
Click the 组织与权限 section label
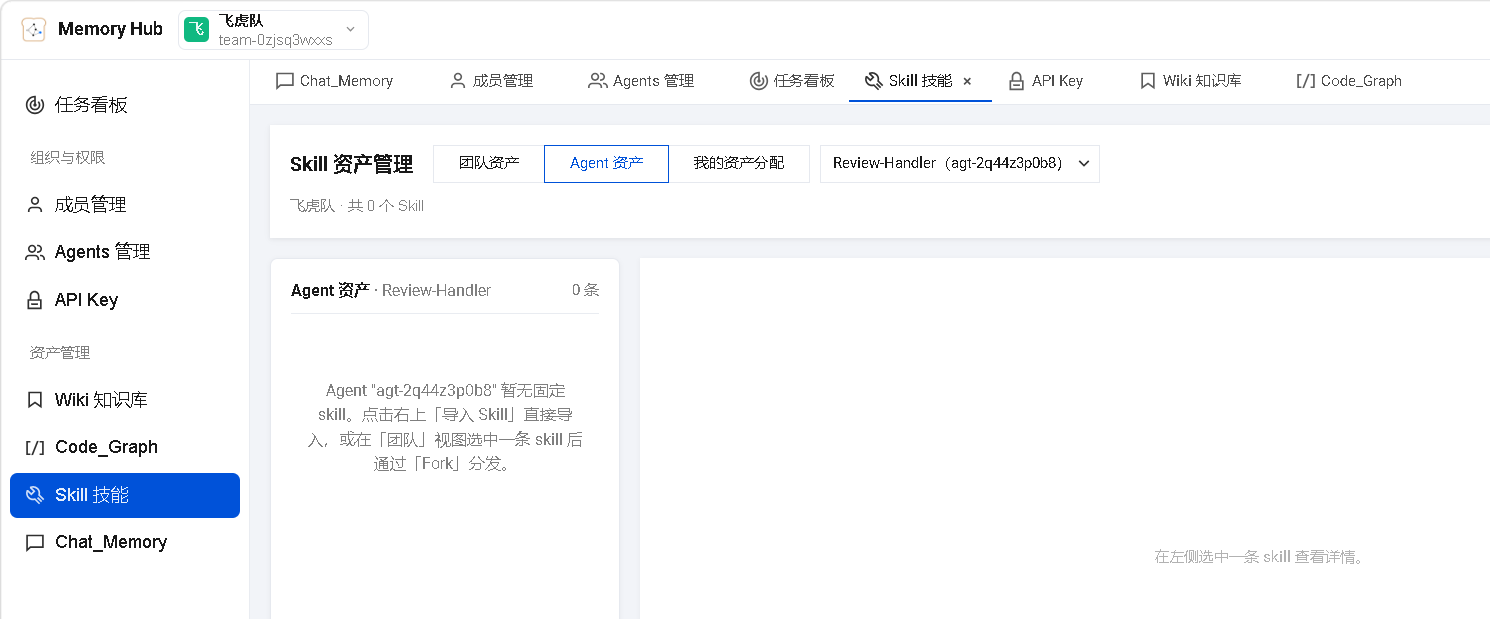click(68, 158)
